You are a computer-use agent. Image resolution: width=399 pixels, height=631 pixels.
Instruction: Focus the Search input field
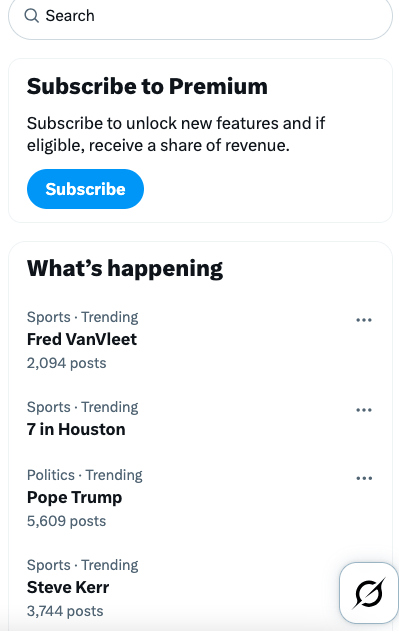pyautogui.click(x=200, y=16)
